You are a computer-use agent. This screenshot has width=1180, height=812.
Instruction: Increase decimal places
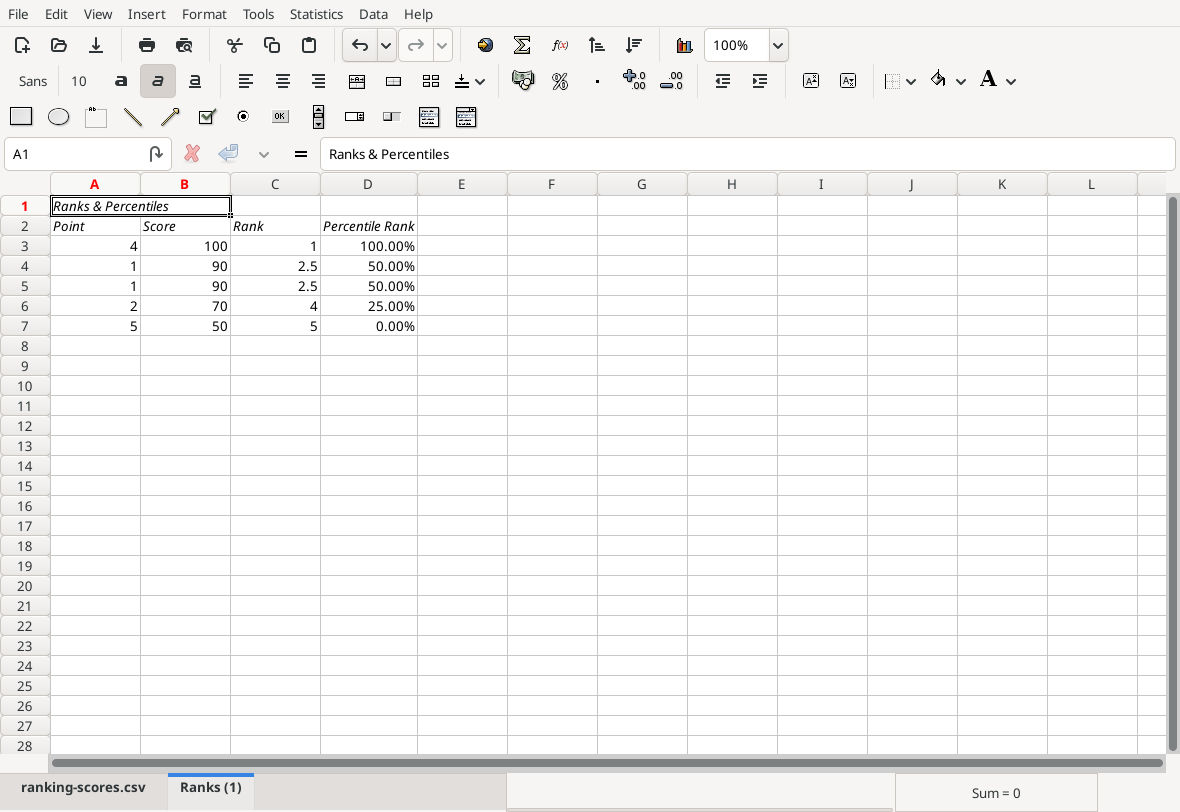[634, 81]
